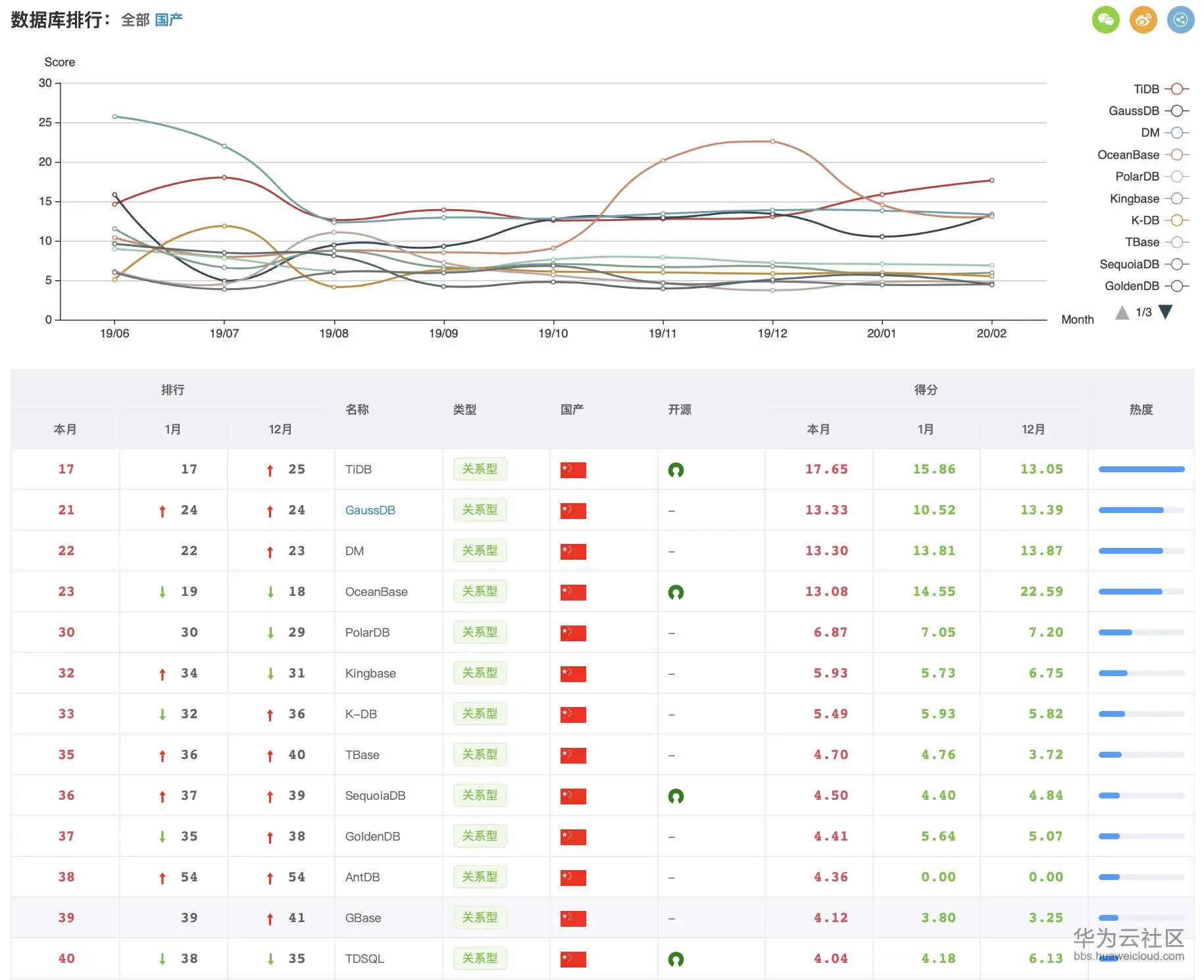Toggle PolarDB series in chart legend

(1153, 176)
